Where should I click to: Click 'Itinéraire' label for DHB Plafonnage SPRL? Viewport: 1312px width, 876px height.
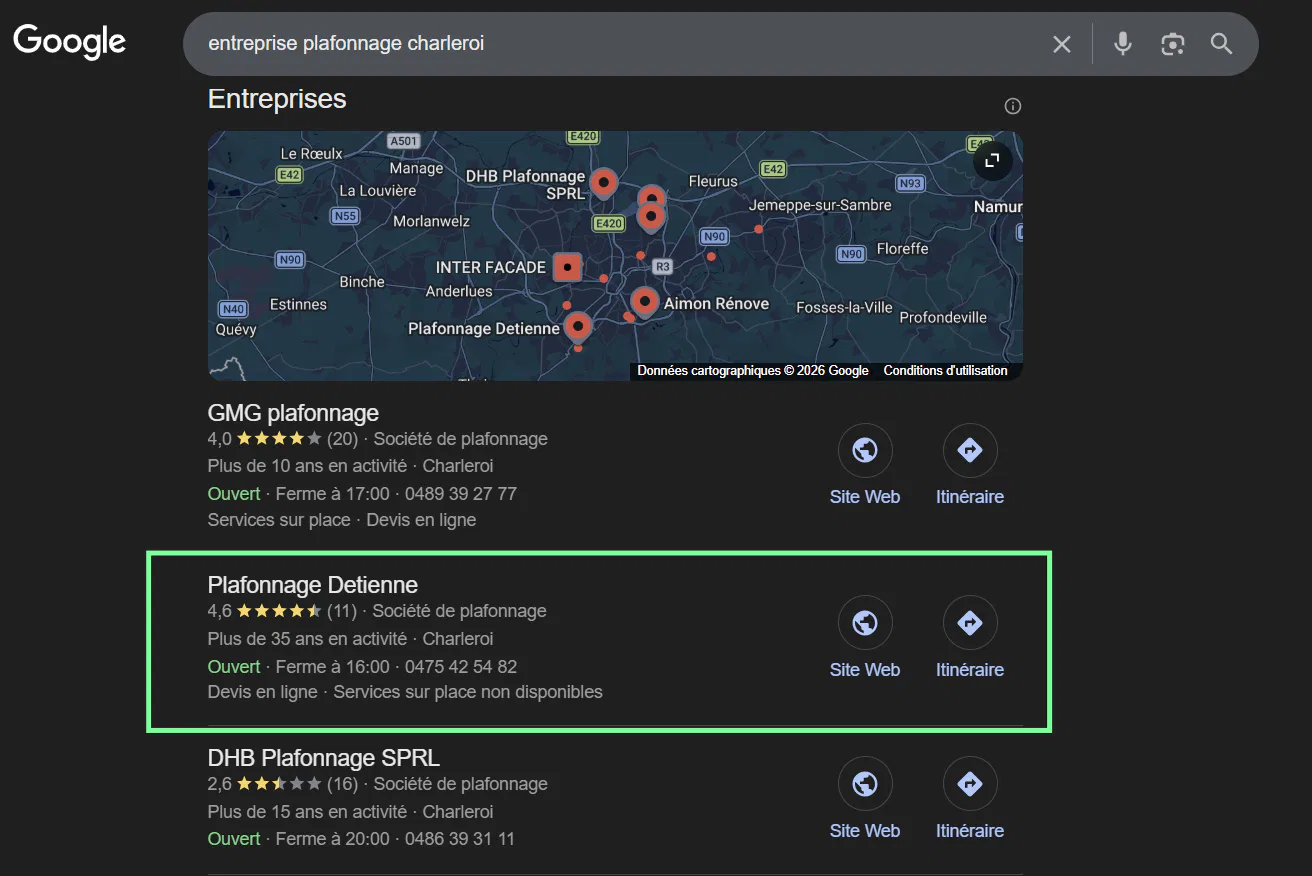pos(970,831)
